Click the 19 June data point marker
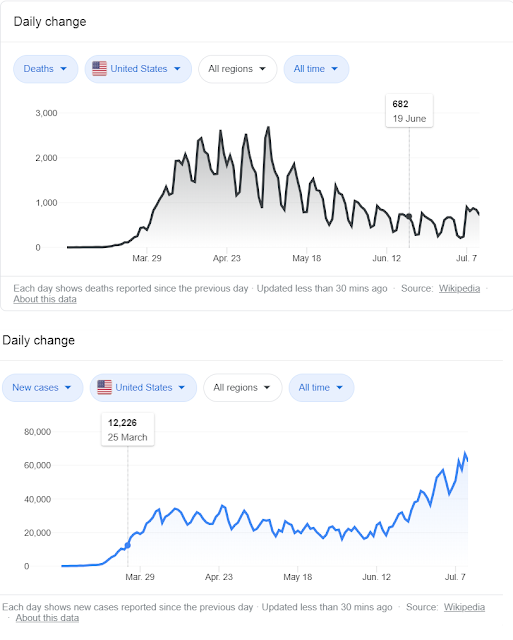Viewport: 513px width, 640px height. [x=409, y=217]
